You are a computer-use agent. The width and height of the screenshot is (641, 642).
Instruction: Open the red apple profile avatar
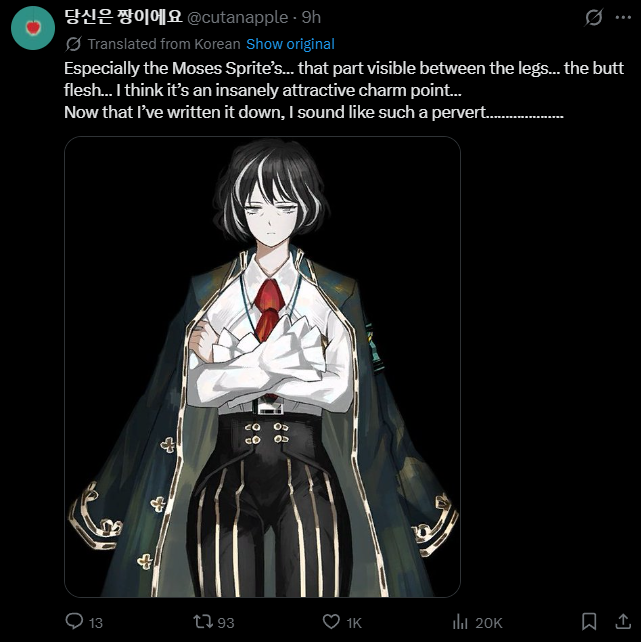33,28
